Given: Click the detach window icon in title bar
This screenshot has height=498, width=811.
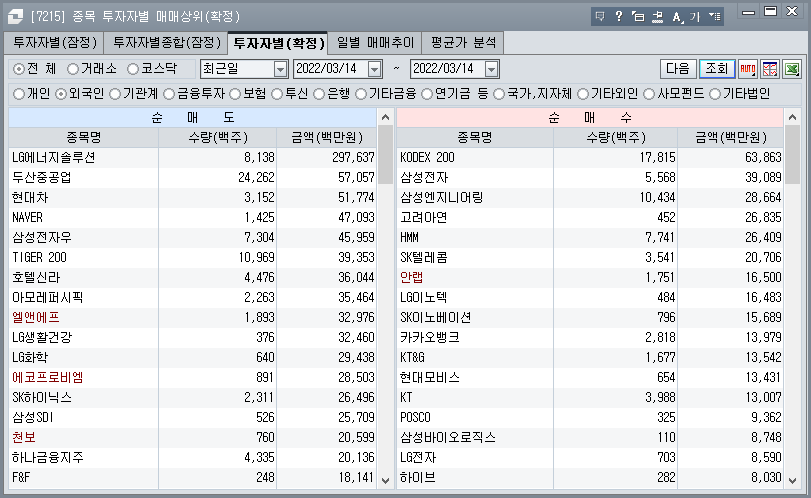Looking at the screenshot, I should click(x=638, y=17).
